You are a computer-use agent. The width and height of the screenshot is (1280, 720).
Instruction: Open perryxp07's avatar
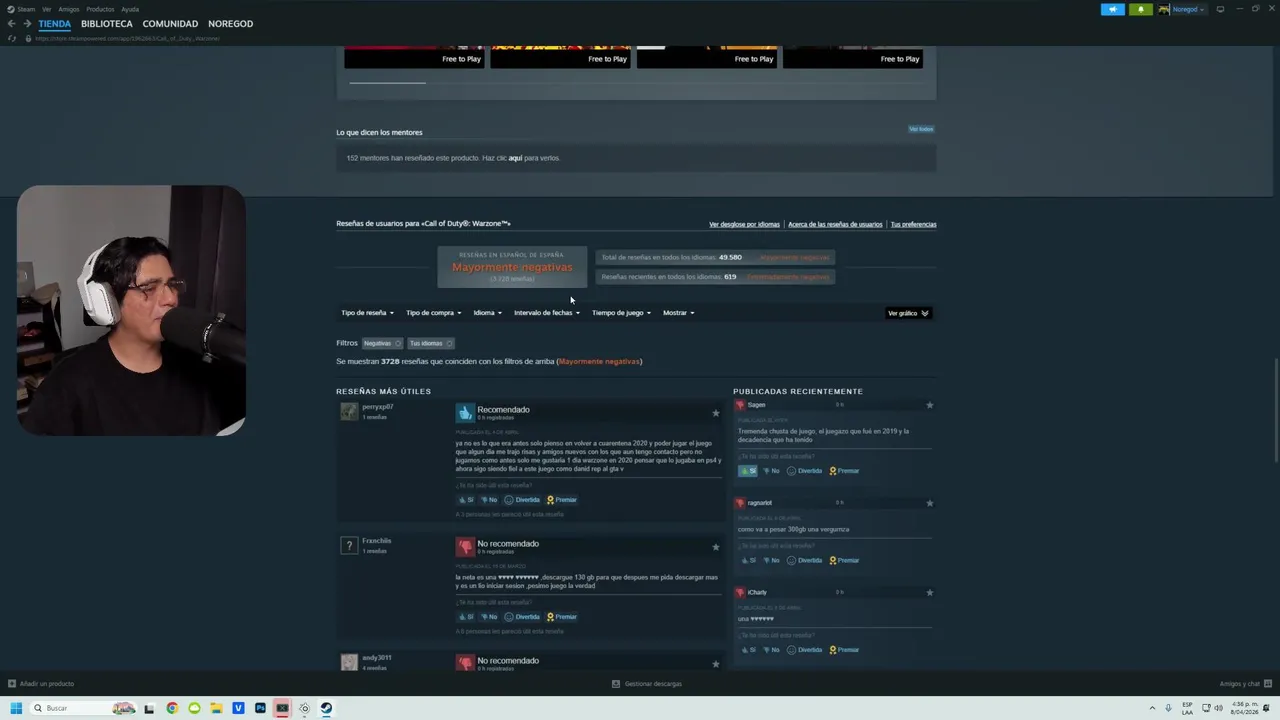click(x=349, y=411)
